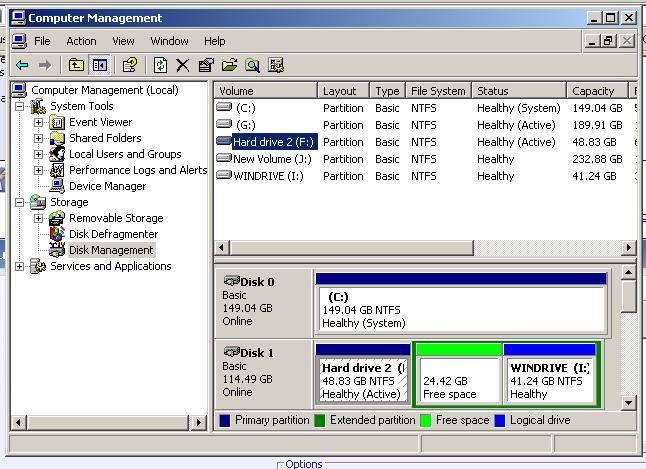Click the Event Viewer icon in tree
The image size is (646, 469).
tap(57, 122)
